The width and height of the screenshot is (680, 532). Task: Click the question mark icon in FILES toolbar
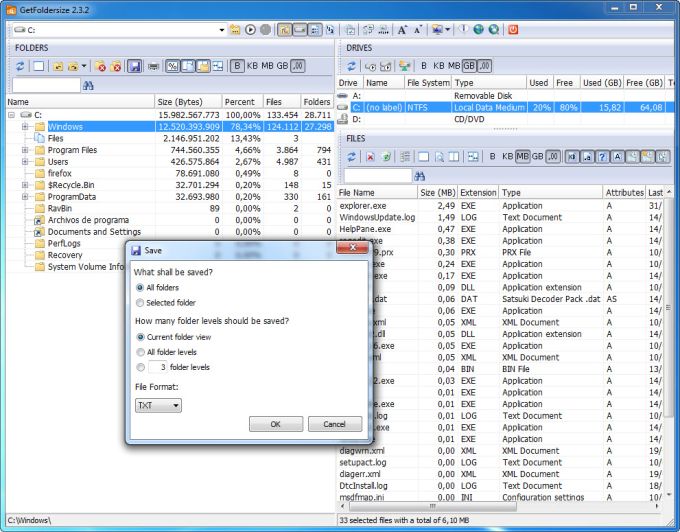point(602,157)
